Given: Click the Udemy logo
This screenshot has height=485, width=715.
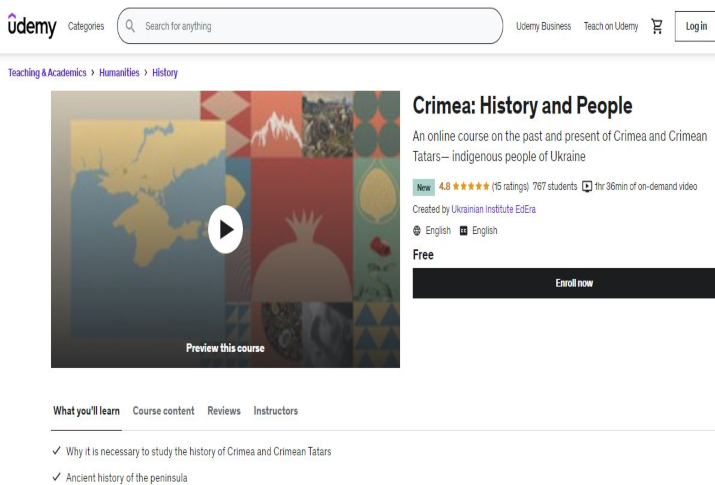Looking at the screenshot, I should 32,26.
